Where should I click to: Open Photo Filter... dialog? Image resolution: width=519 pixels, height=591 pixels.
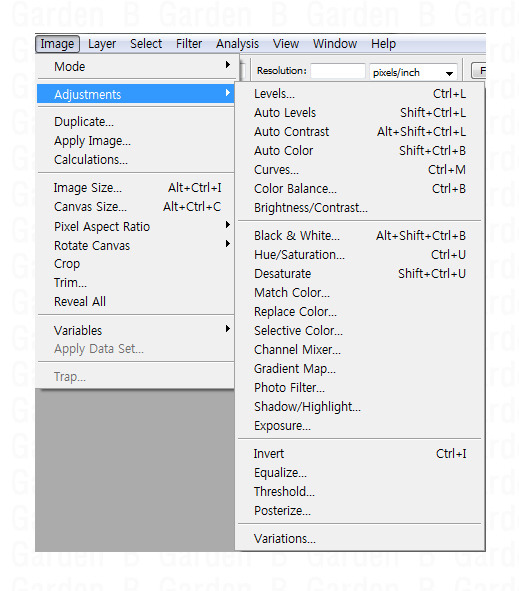(x=360, y=387)
